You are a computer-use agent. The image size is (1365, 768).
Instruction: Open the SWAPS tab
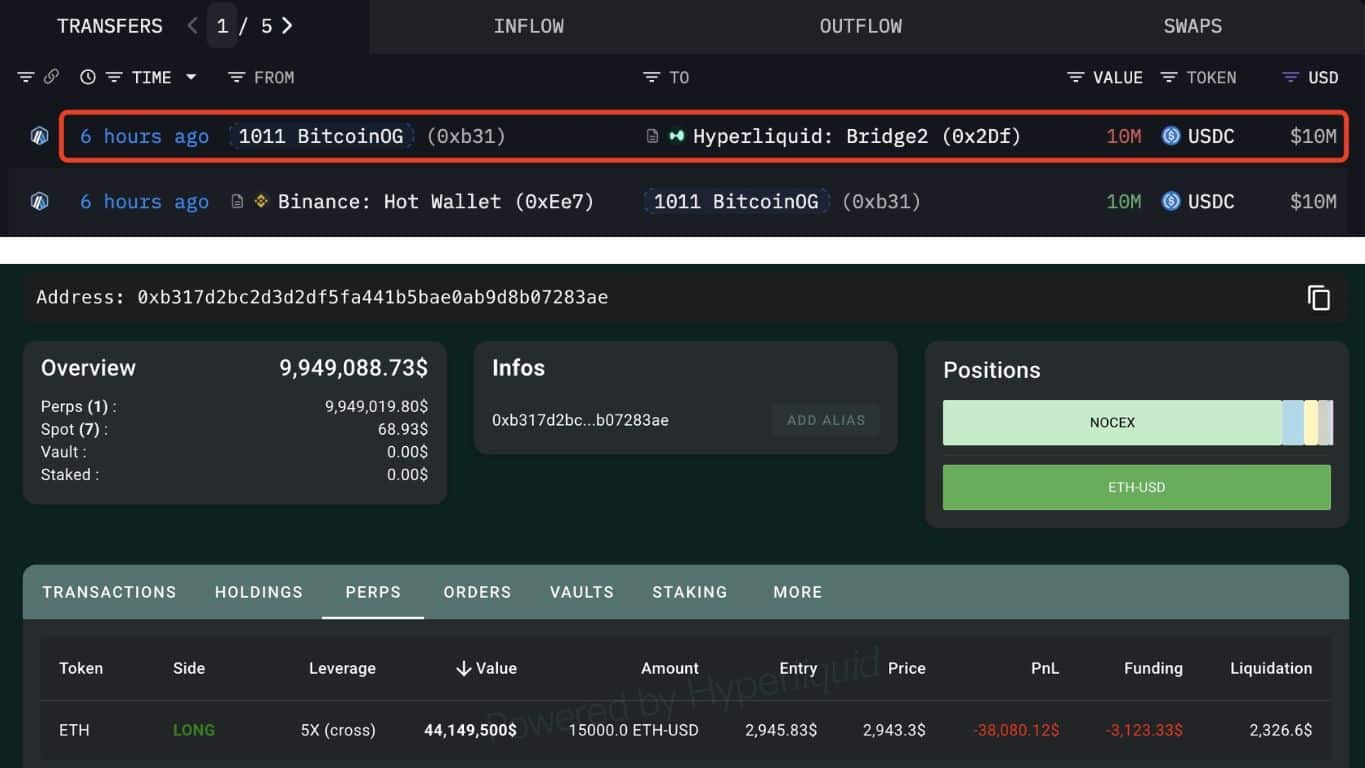pyautogui.click(x=1192, y=26)
